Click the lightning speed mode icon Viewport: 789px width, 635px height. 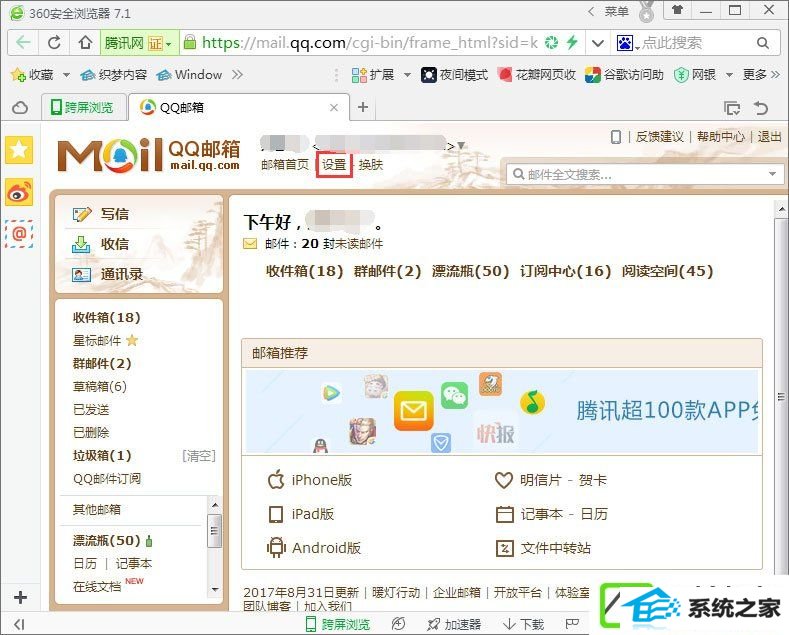(x=572, y=43)
